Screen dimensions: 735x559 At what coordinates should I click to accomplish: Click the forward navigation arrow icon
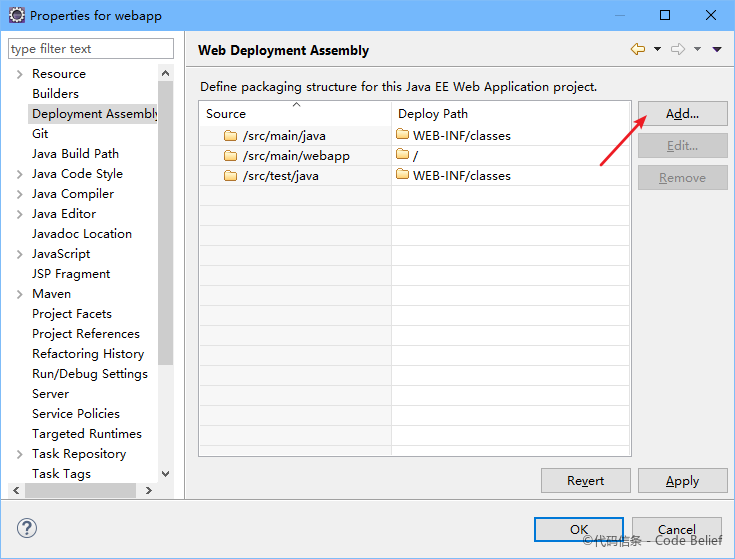(x=678, y=49)
